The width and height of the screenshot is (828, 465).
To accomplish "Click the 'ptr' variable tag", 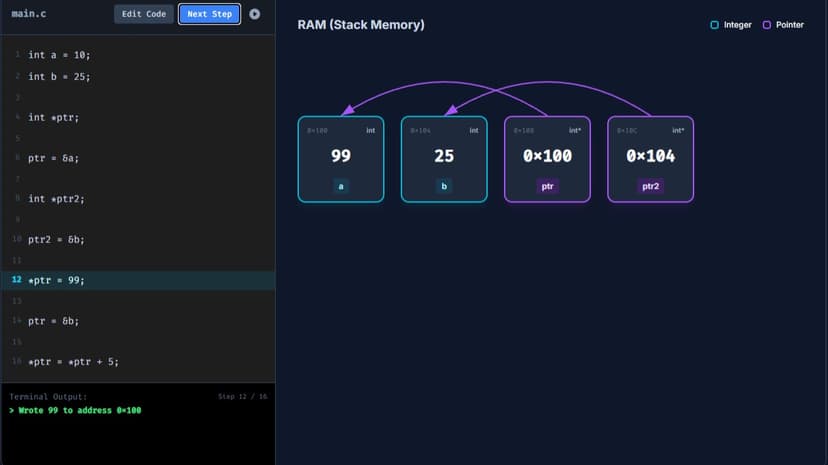I will [547, 186].
